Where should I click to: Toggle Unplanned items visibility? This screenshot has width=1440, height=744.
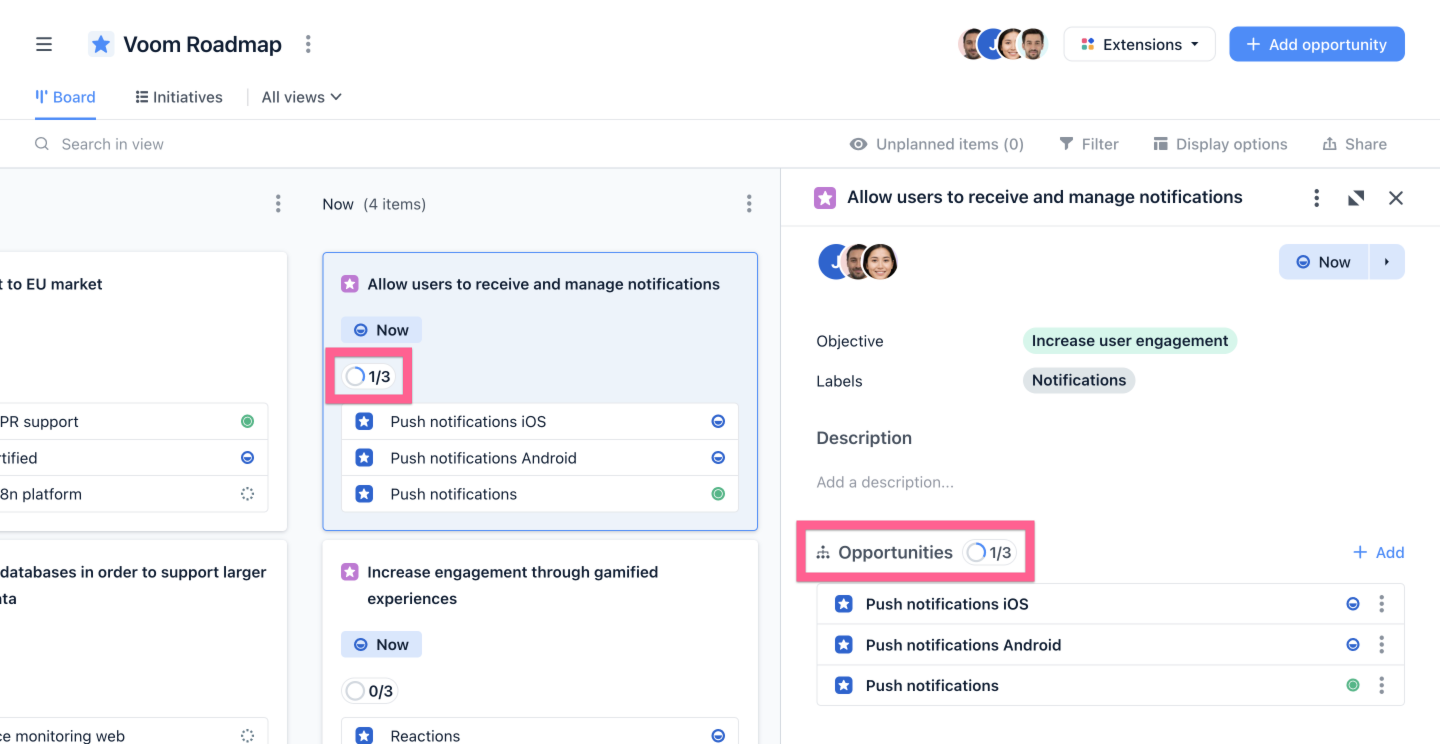point(936,144)
